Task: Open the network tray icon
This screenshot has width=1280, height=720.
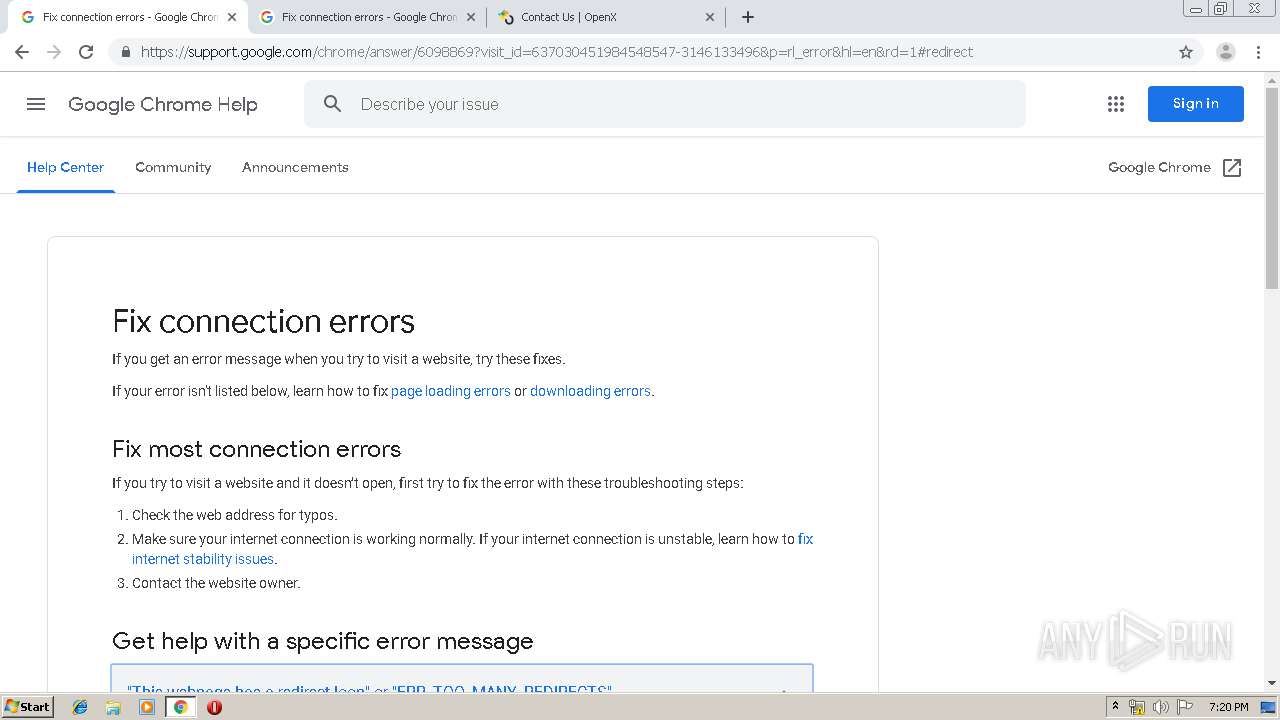Action: (1137, 707)
